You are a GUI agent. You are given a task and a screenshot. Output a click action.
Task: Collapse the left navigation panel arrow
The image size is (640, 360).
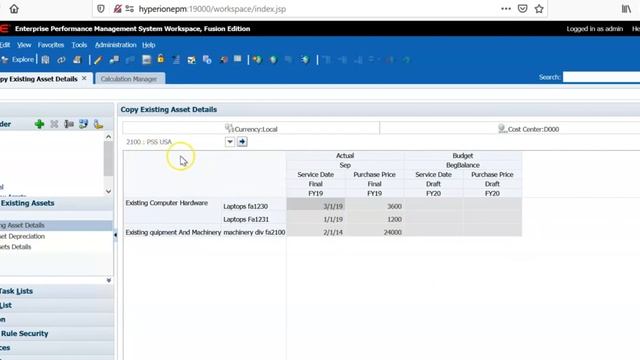[x=116, y=235]
